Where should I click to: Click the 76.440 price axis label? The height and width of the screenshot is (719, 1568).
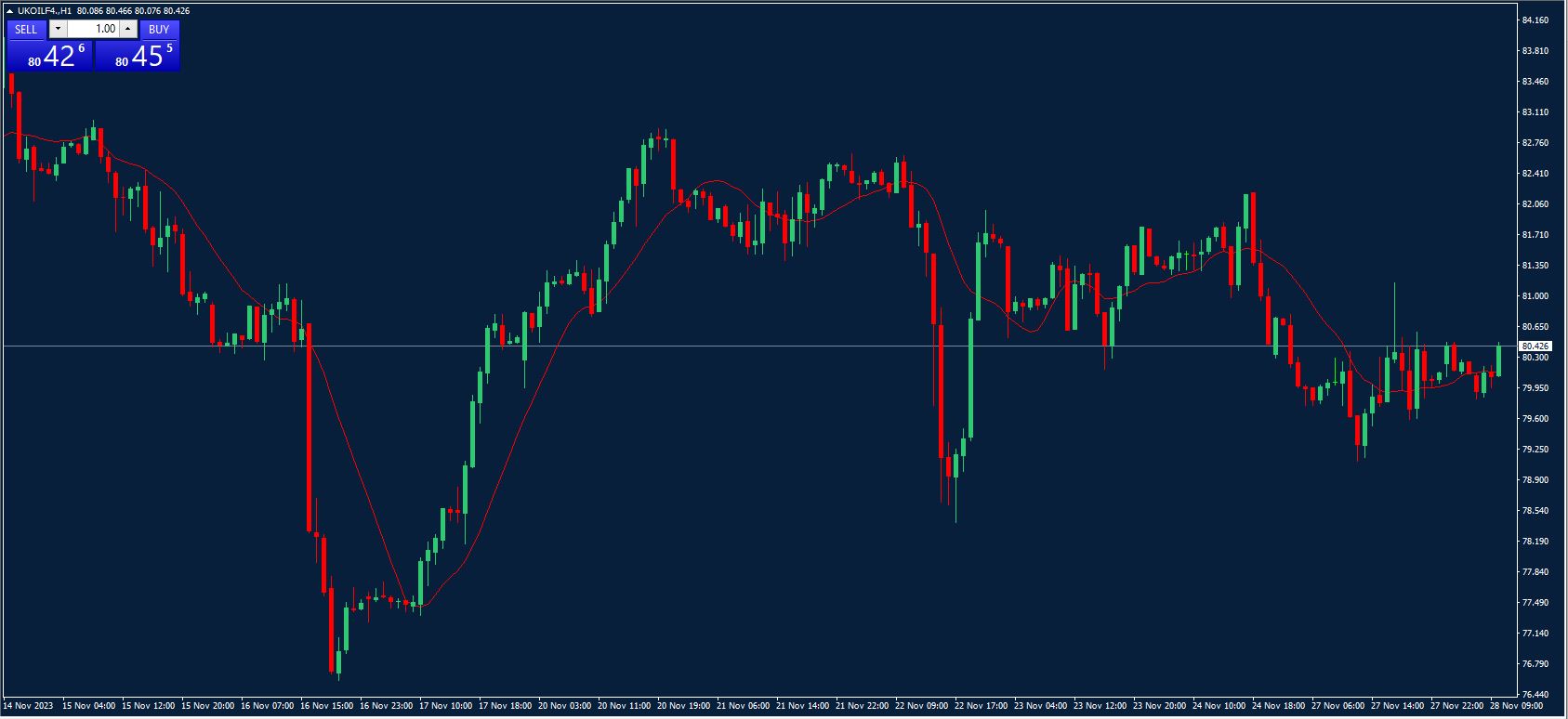(x=1535, y=695)
